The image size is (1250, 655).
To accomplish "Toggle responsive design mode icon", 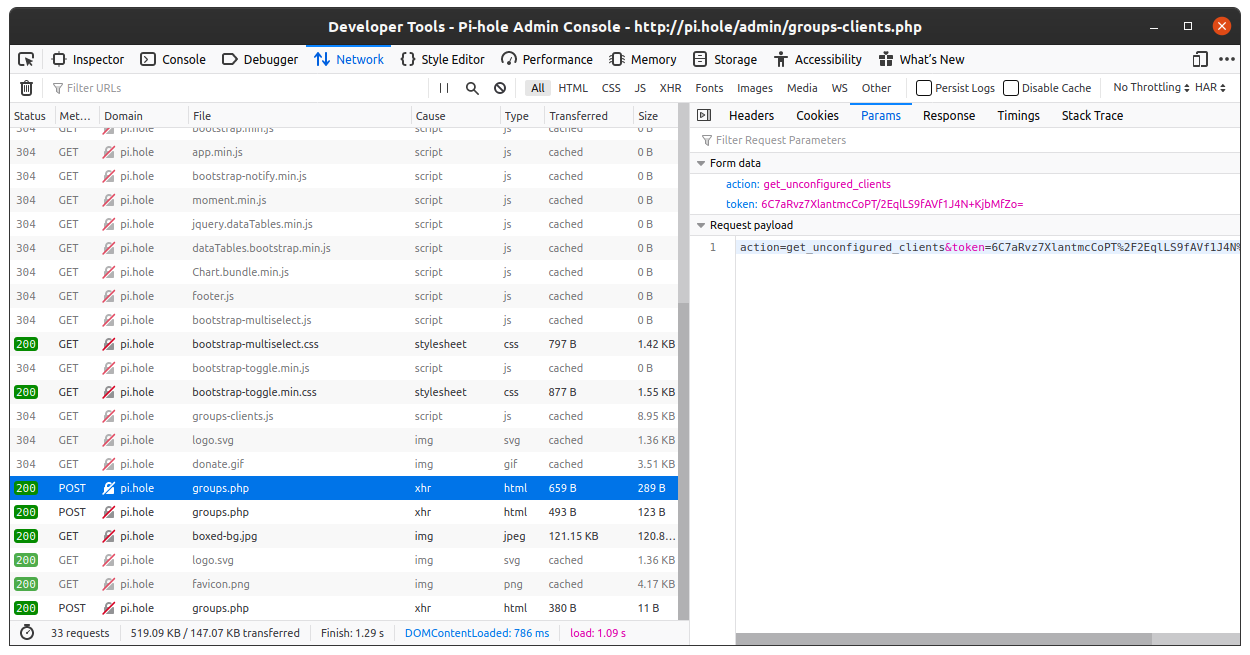I will tap(1200, 59).
